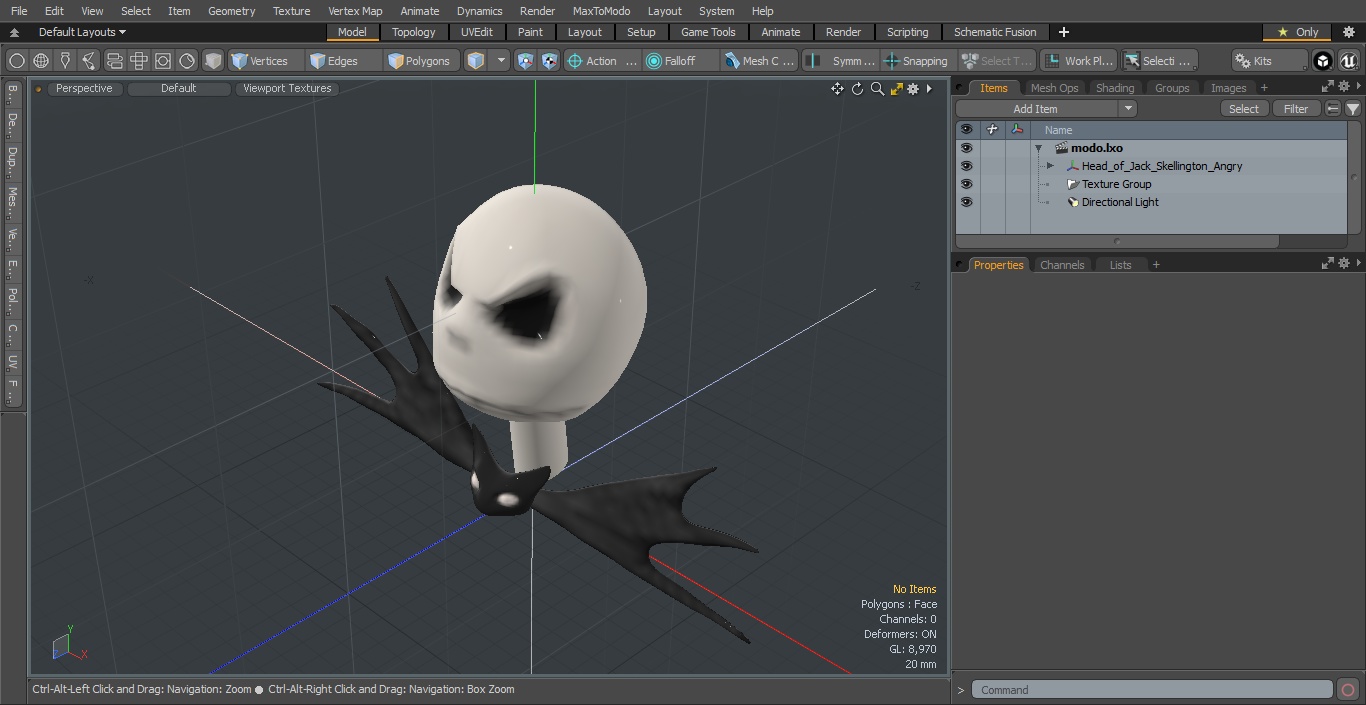Switch to the Shading tab

pos(1115,88)
